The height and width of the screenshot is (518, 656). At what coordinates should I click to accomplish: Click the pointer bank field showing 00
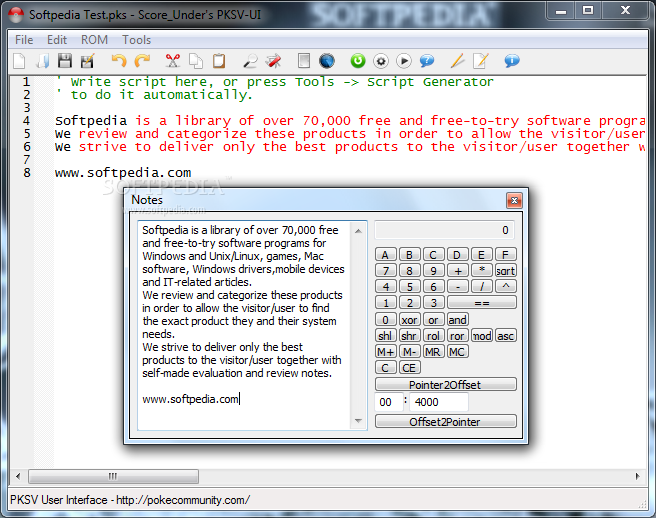[389, 402]
